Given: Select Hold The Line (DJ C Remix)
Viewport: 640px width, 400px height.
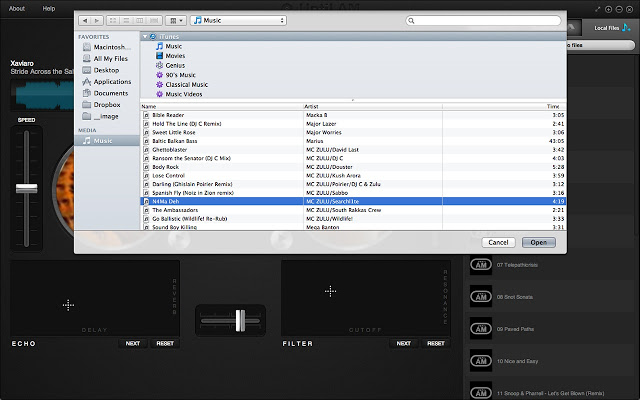Looking at the screenshot, I should (x=353, y=124).
